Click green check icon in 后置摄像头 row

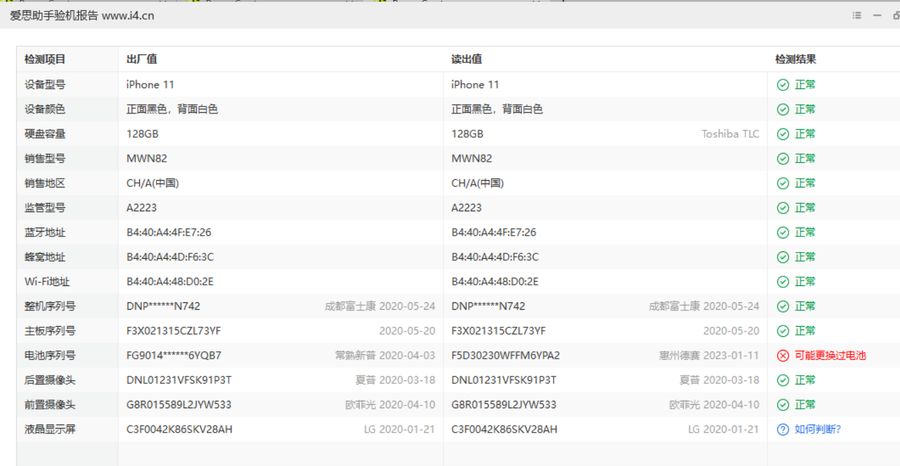[782, 380]
